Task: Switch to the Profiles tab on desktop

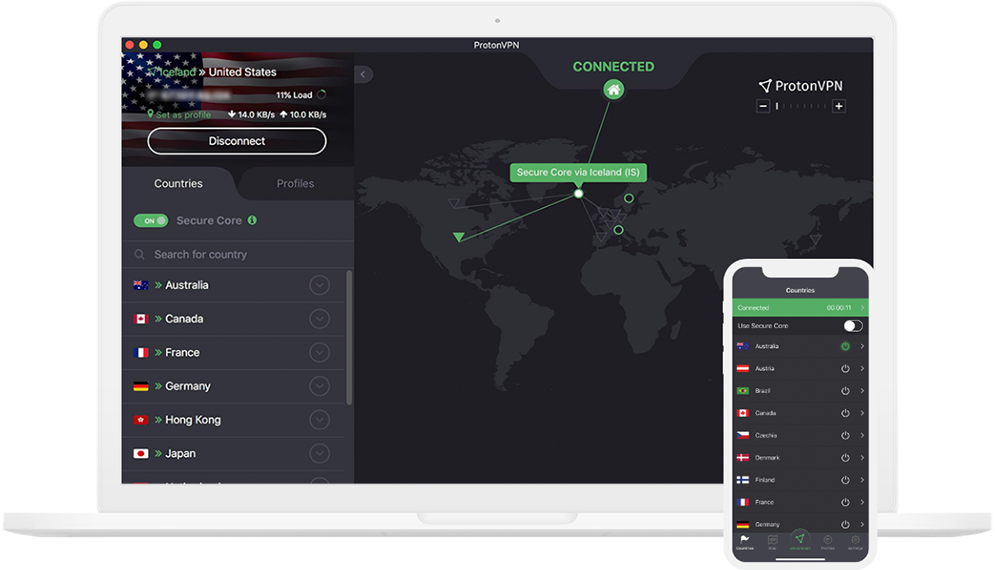Action: (x=295, y=183)
